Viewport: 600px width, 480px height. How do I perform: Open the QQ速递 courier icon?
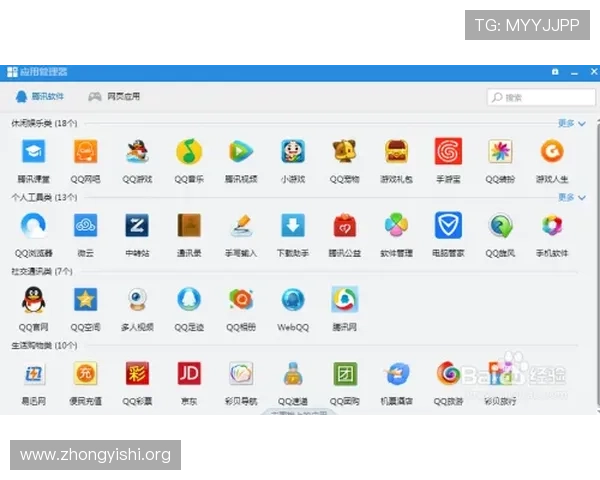(x=293, y=374)
